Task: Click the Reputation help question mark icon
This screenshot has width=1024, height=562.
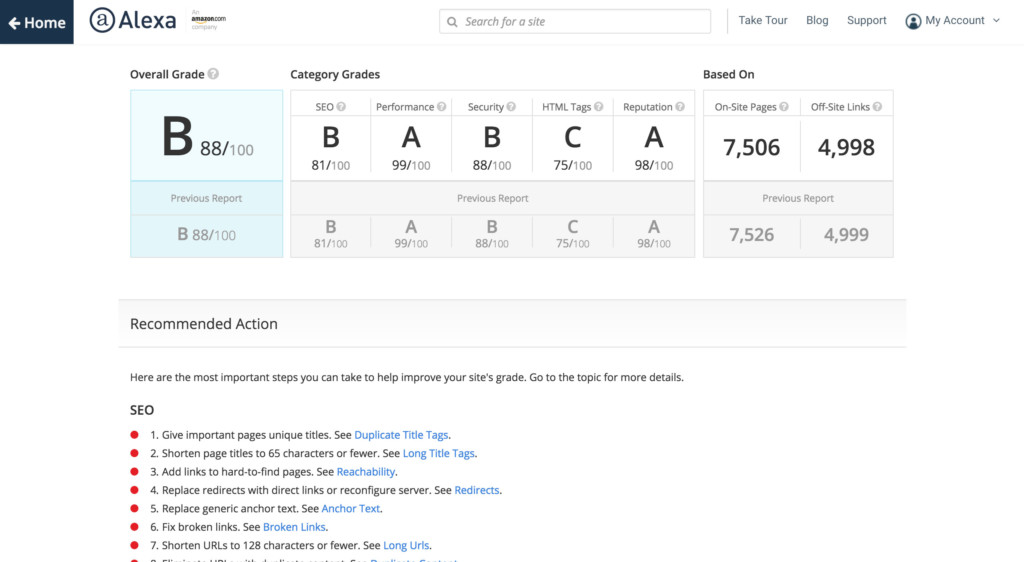Action: (x=680, y=107)
